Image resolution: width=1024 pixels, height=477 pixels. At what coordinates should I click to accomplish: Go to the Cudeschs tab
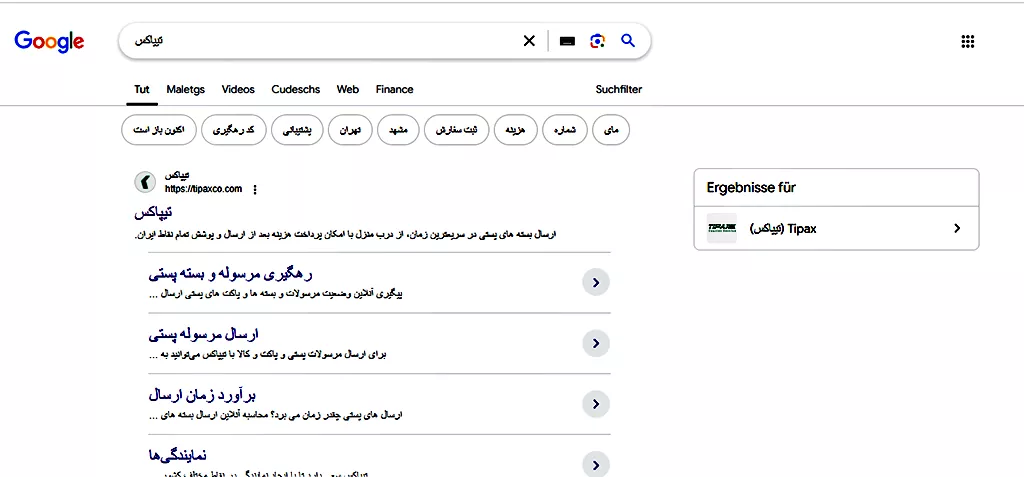pos(296,90)
